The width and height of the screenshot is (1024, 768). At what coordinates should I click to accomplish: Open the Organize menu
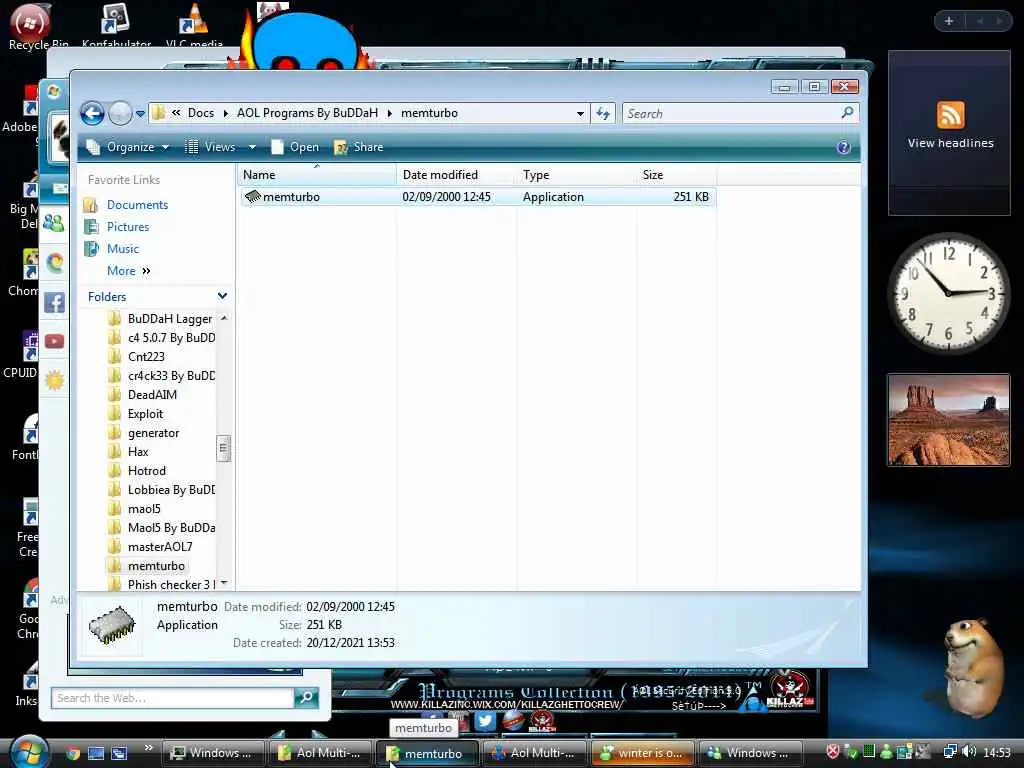pos(128,147)
